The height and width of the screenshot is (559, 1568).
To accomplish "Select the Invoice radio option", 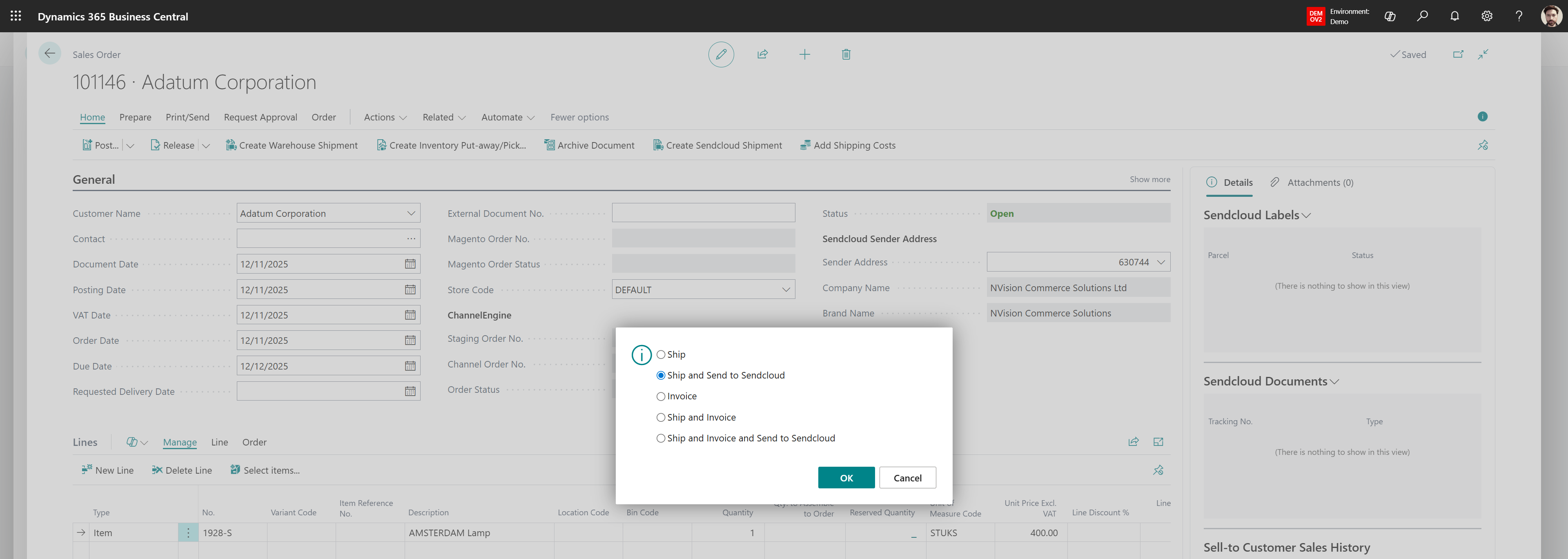I will coord(660,396).
